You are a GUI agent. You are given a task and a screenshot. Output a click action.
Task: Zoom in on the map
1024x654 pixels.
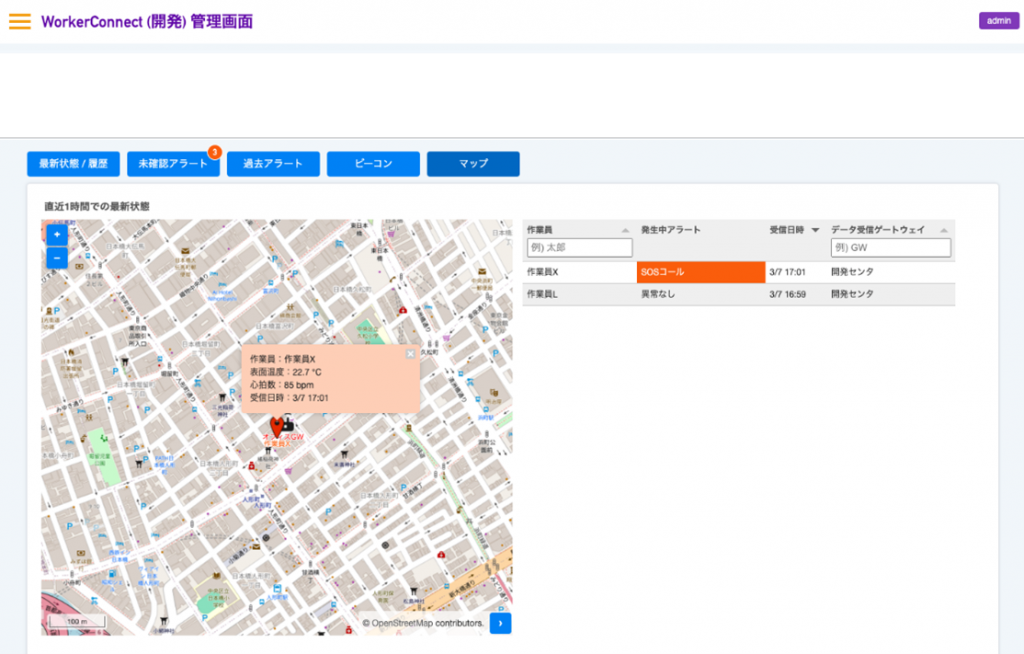click(x=57, y=234)
